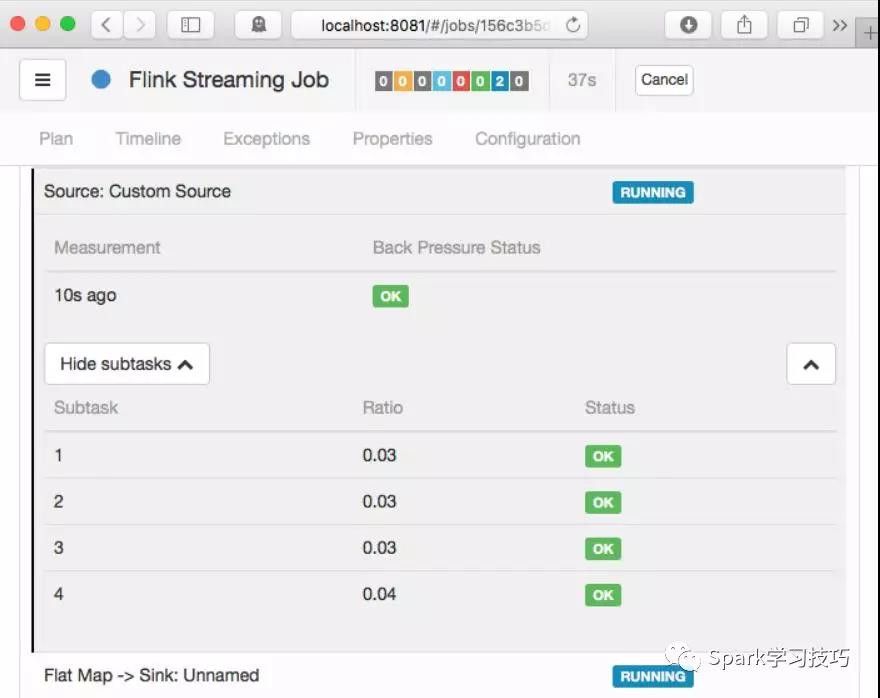Click the Ghostery ghost extension icon

coord(258,25)
